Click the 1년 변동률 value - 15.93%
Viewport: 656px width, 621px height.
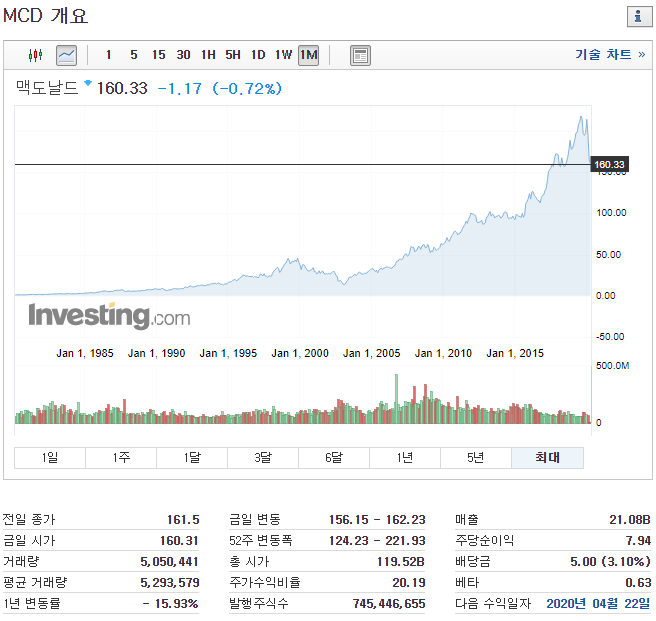coord(170,603)
